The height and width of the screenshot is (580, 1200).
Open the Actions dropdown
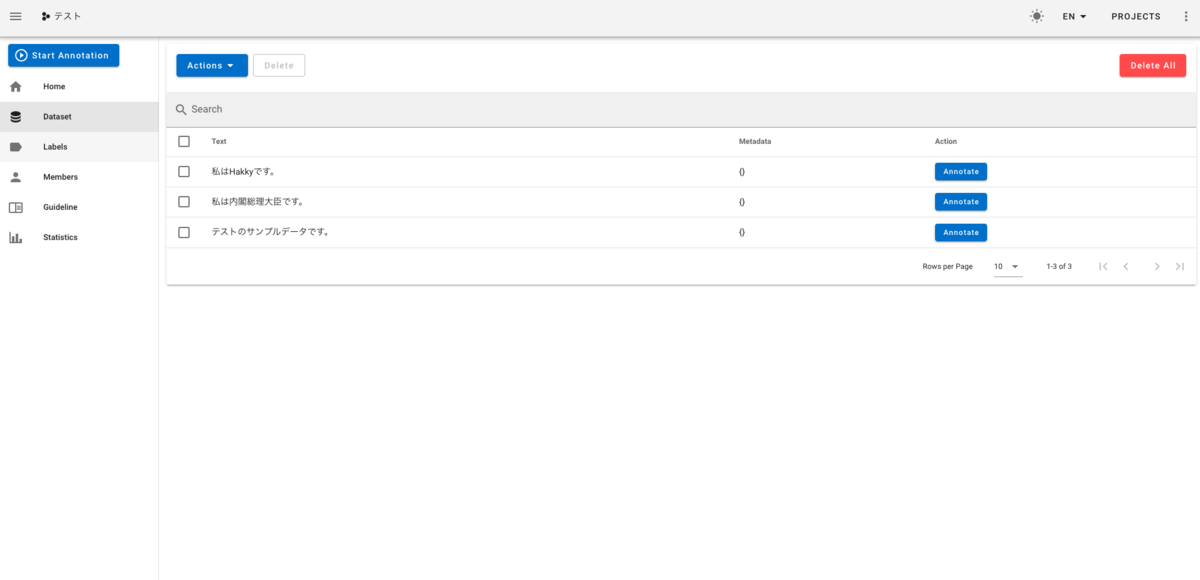tap(212, 66)
